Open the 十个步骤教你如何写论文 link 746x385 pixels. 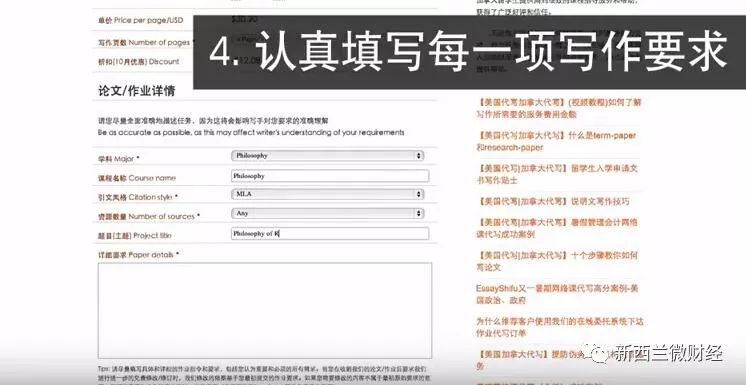(x=557, y=261)
